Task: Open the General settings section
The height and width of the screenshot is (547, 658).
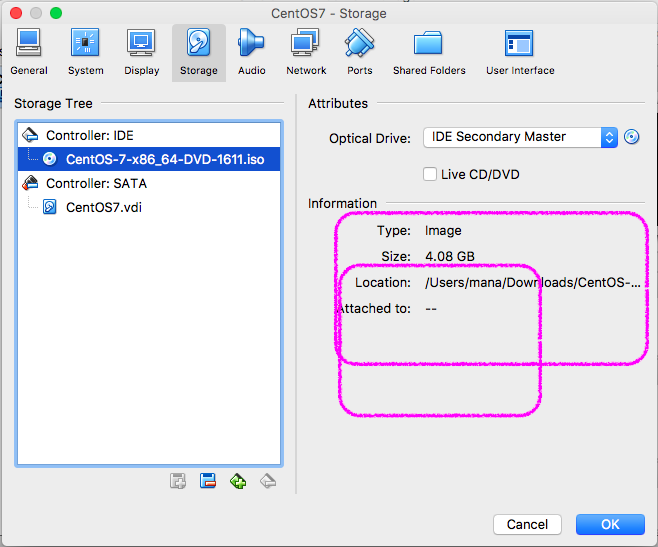Action: [29, 52]
